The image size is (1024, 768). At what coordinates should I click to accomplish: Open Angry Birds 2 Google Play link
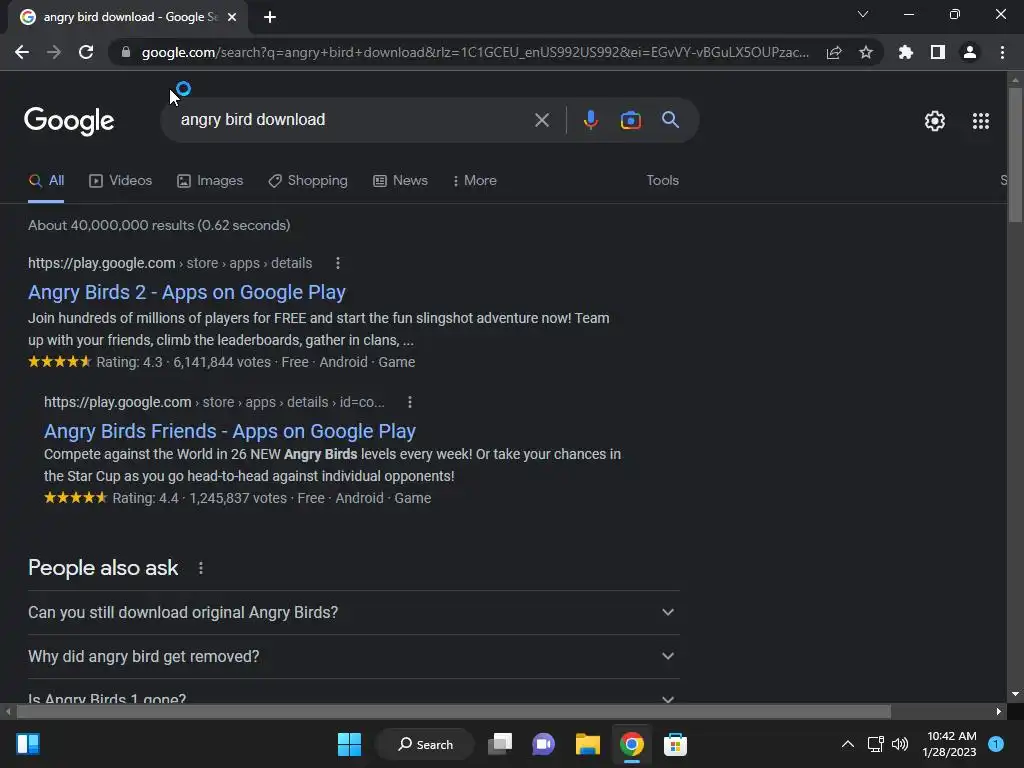187,292
